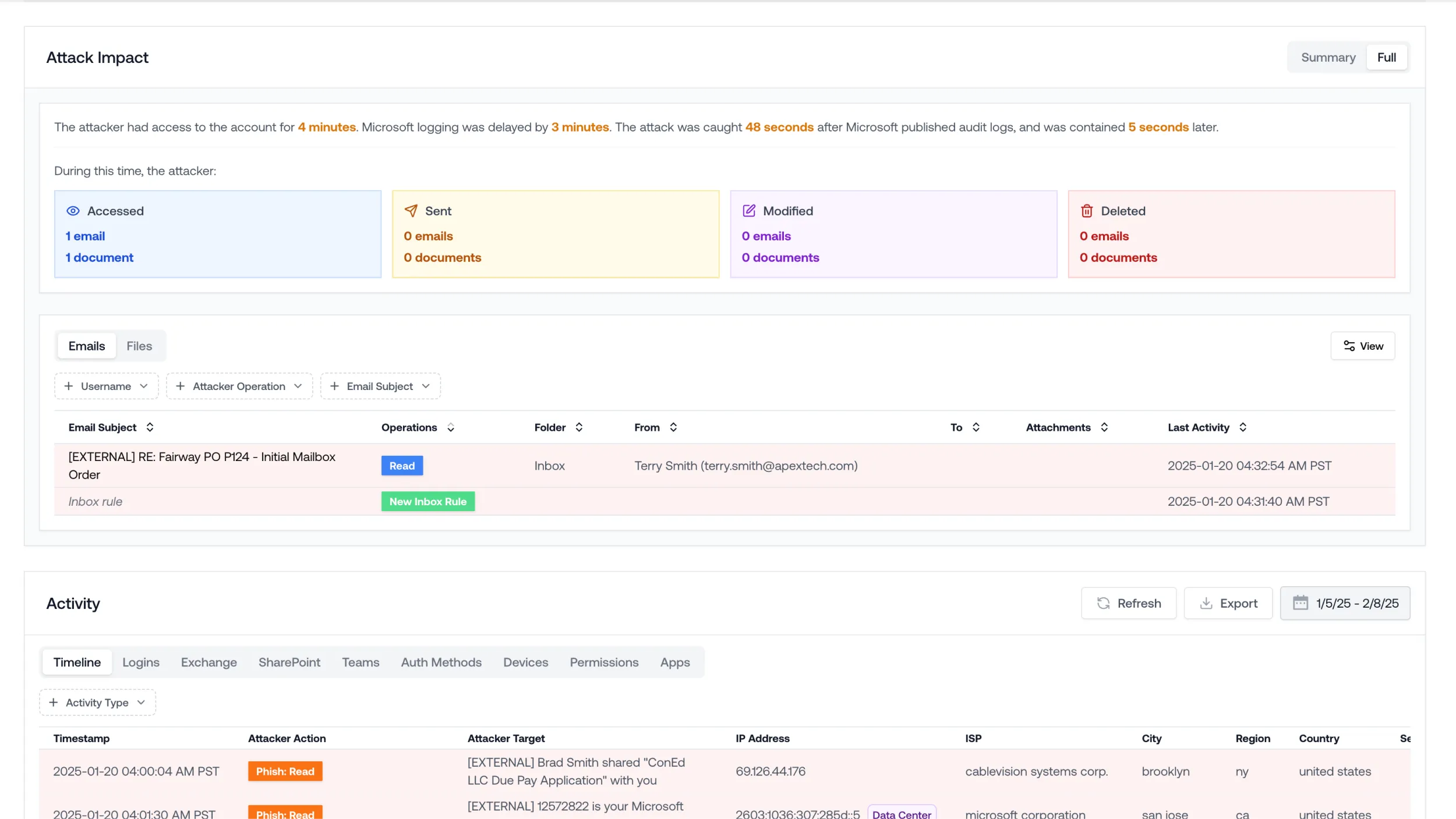
Task: Switch Attack Impact to Summary view
Action: (1328, 57)
